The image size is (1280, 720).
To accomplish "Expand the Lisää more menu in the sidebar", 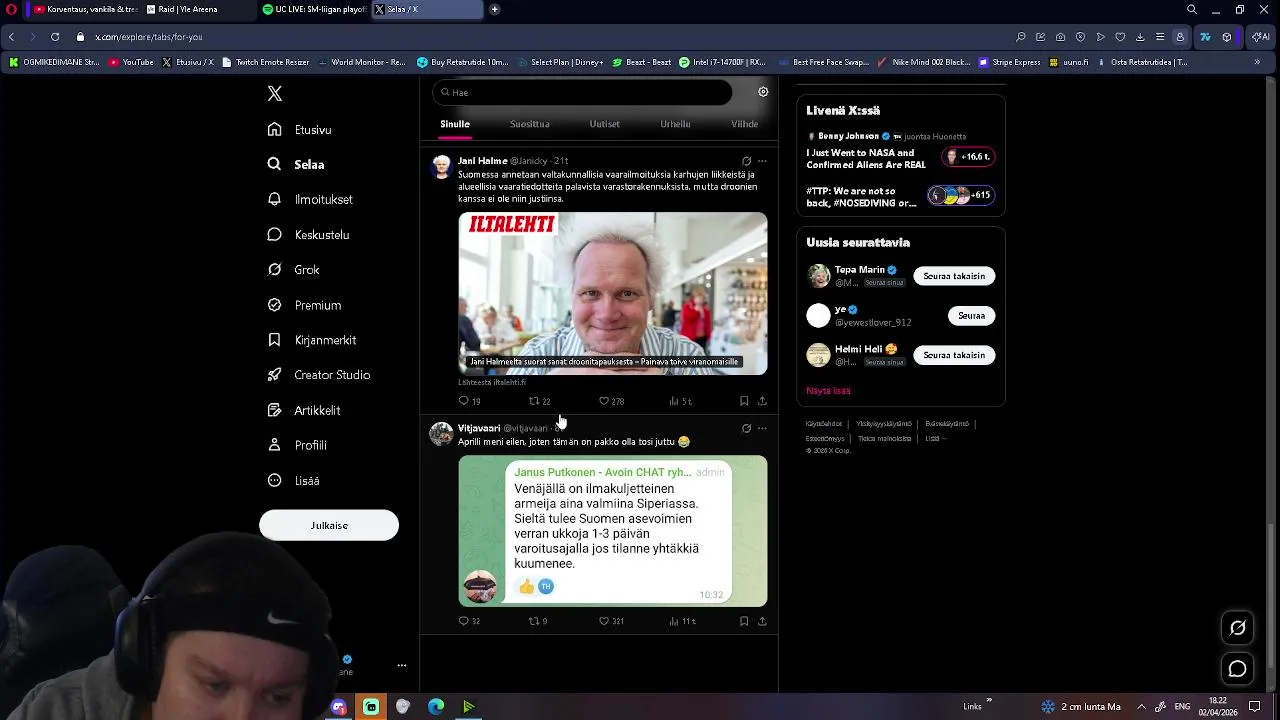I will pos(293,481).
